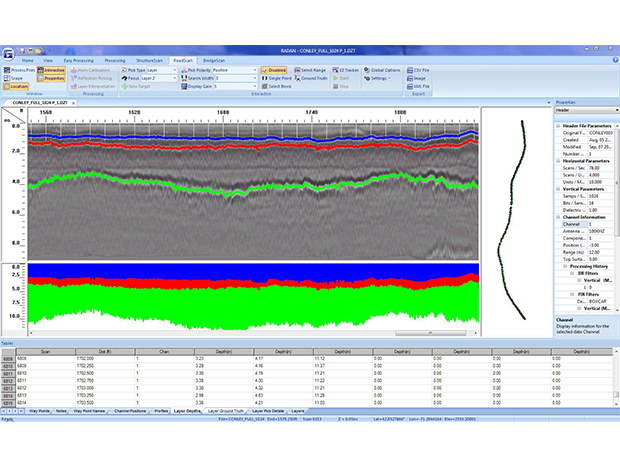Screen dimensions: 620x466
Task: Open the Notes table tab
Action: pos(61,411)
